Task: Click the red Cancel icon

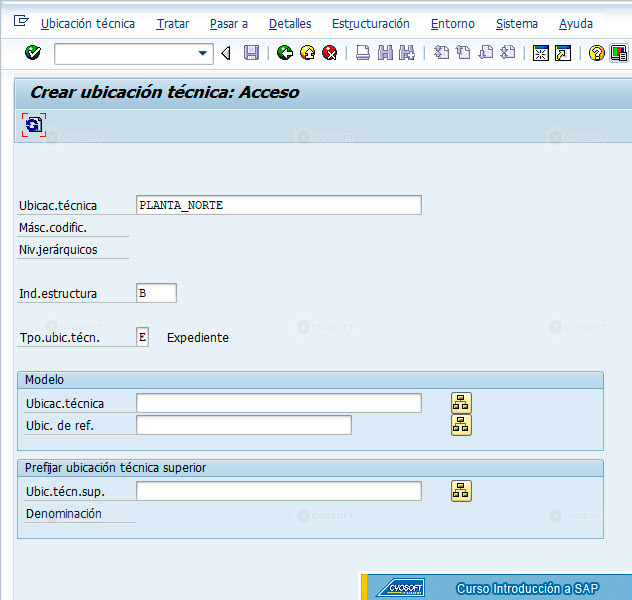Action: point(330,53)
